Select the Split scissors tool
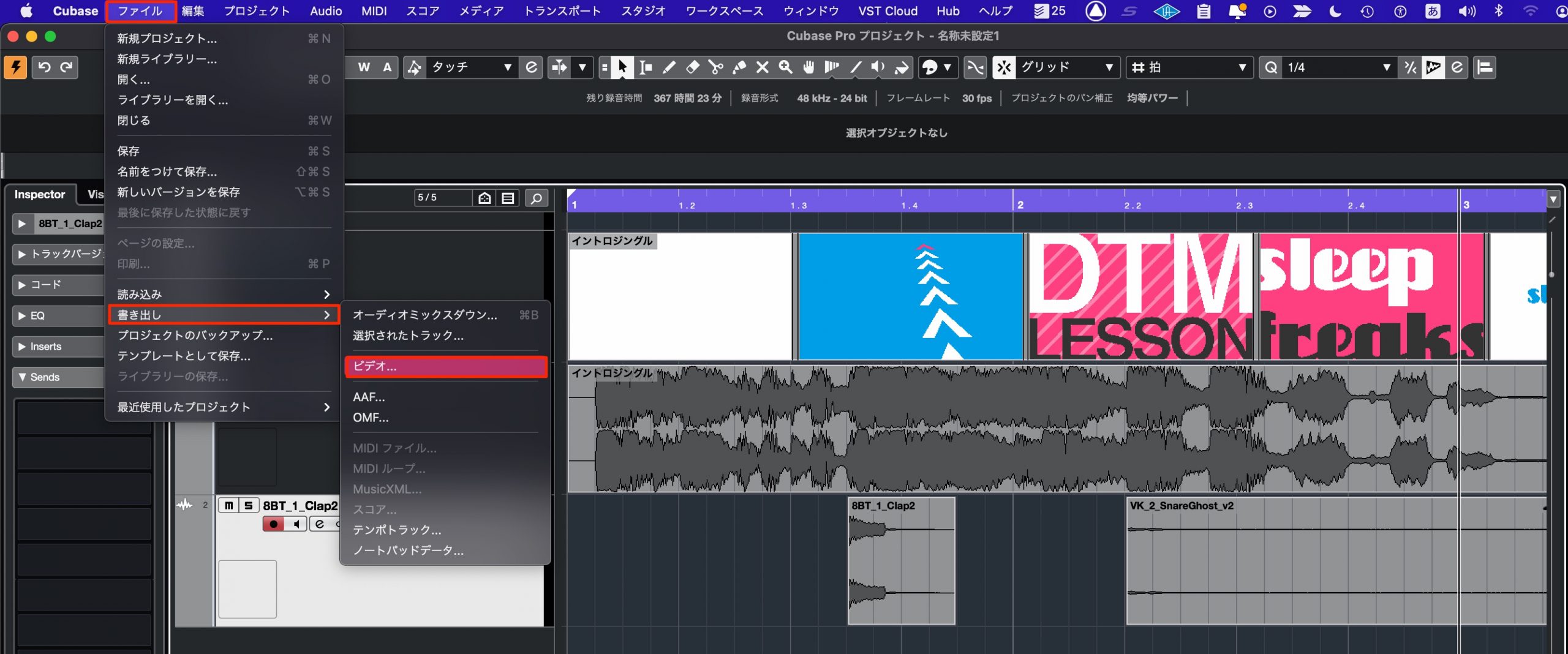 point(715,67)
